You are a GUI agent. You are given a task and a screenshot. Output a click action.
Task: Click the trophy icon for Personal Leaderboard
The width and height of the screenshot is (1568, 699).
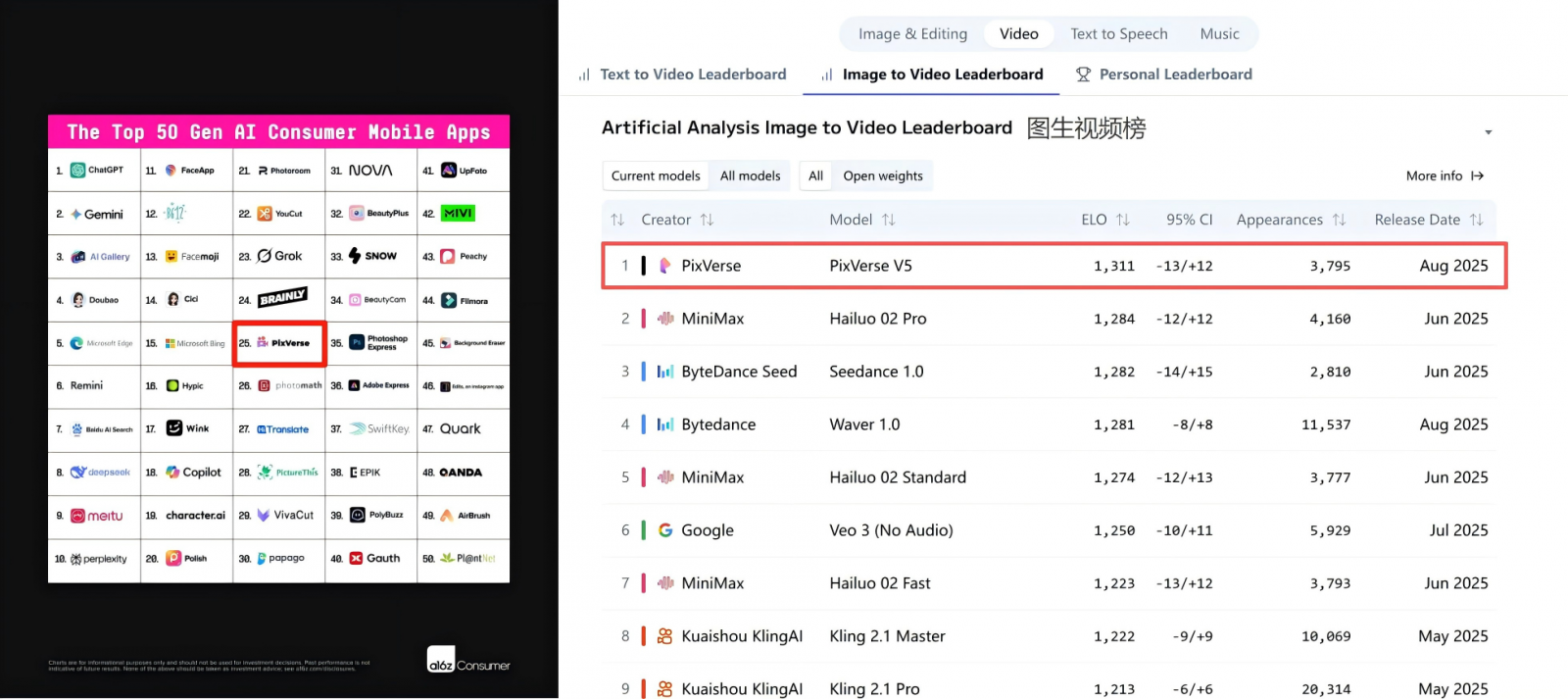[1083, 75]
